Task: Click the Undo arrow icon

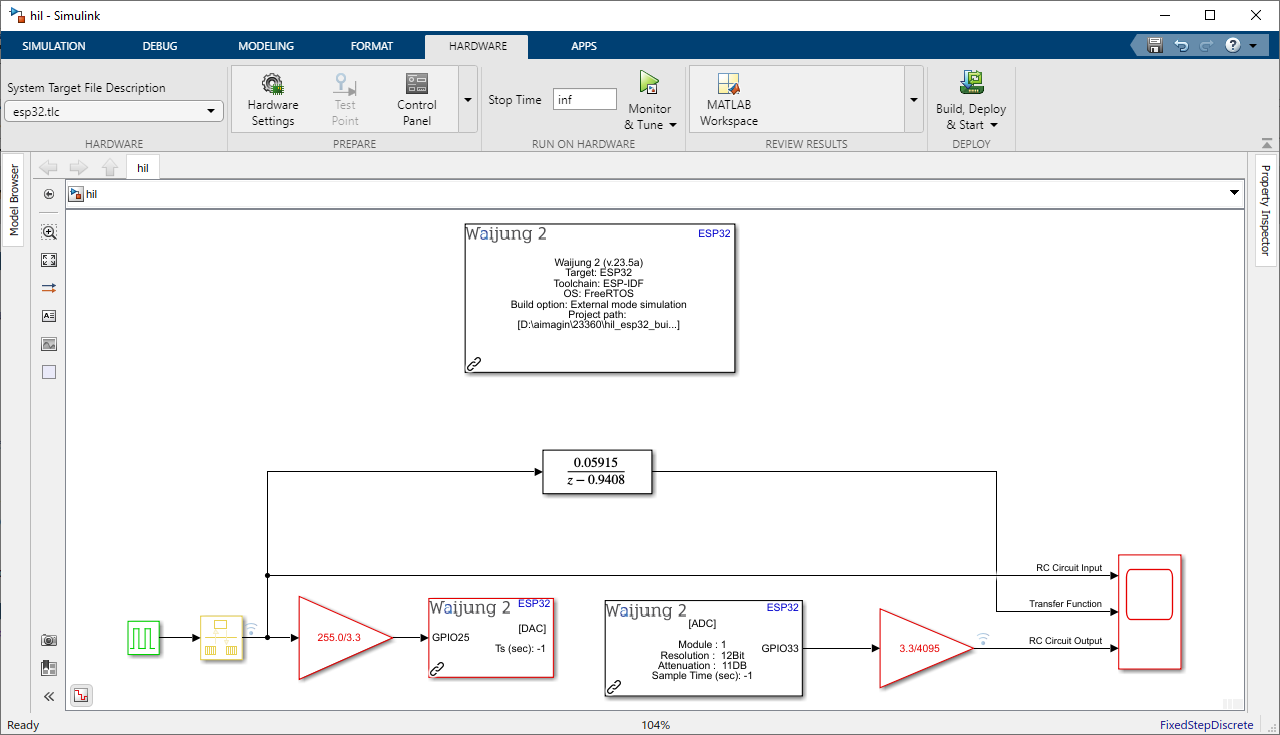Action: (1181, 46)
